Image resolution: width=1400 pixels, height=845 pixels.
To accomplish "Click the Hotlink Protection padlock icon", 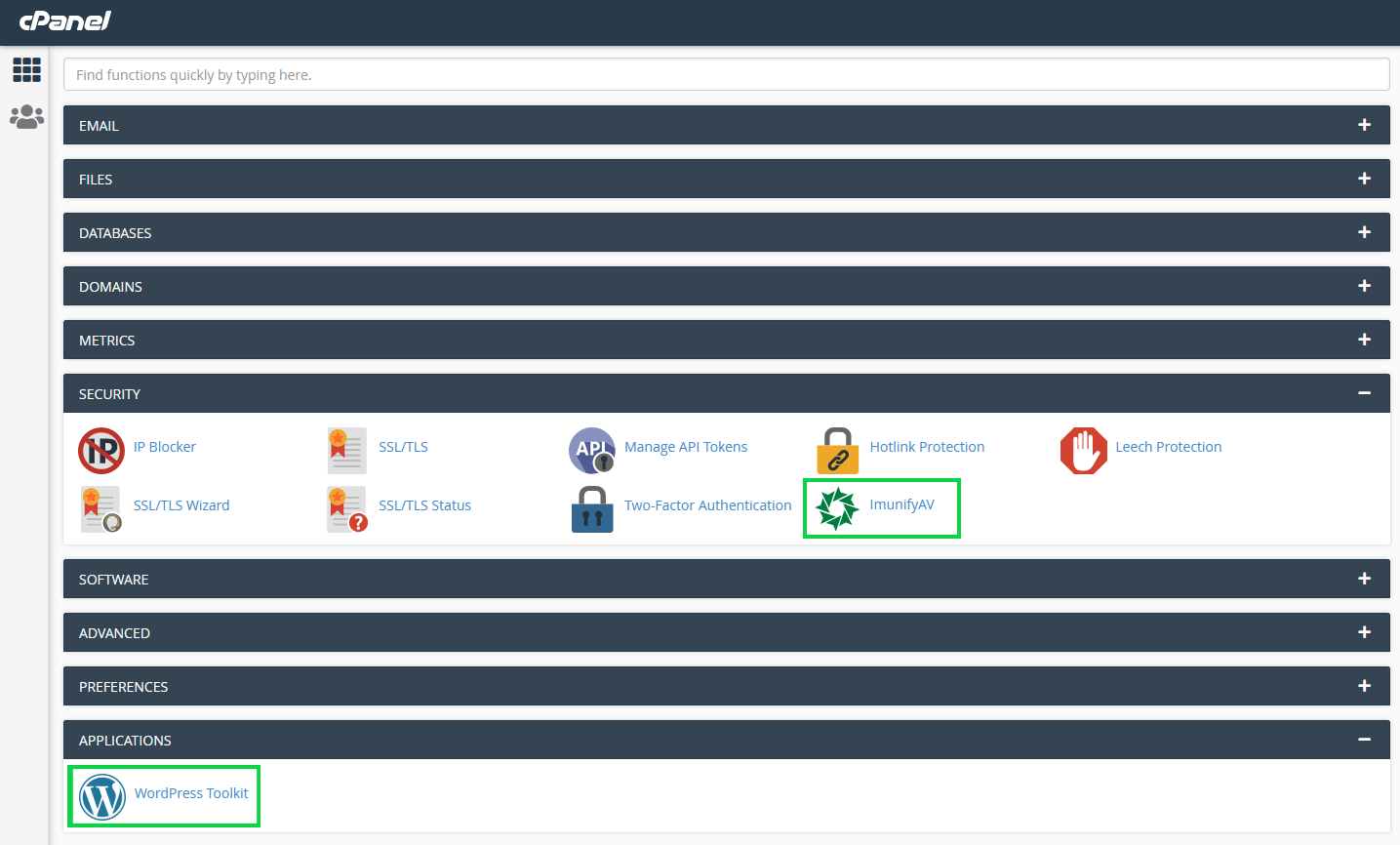I will tap(837, 451).
